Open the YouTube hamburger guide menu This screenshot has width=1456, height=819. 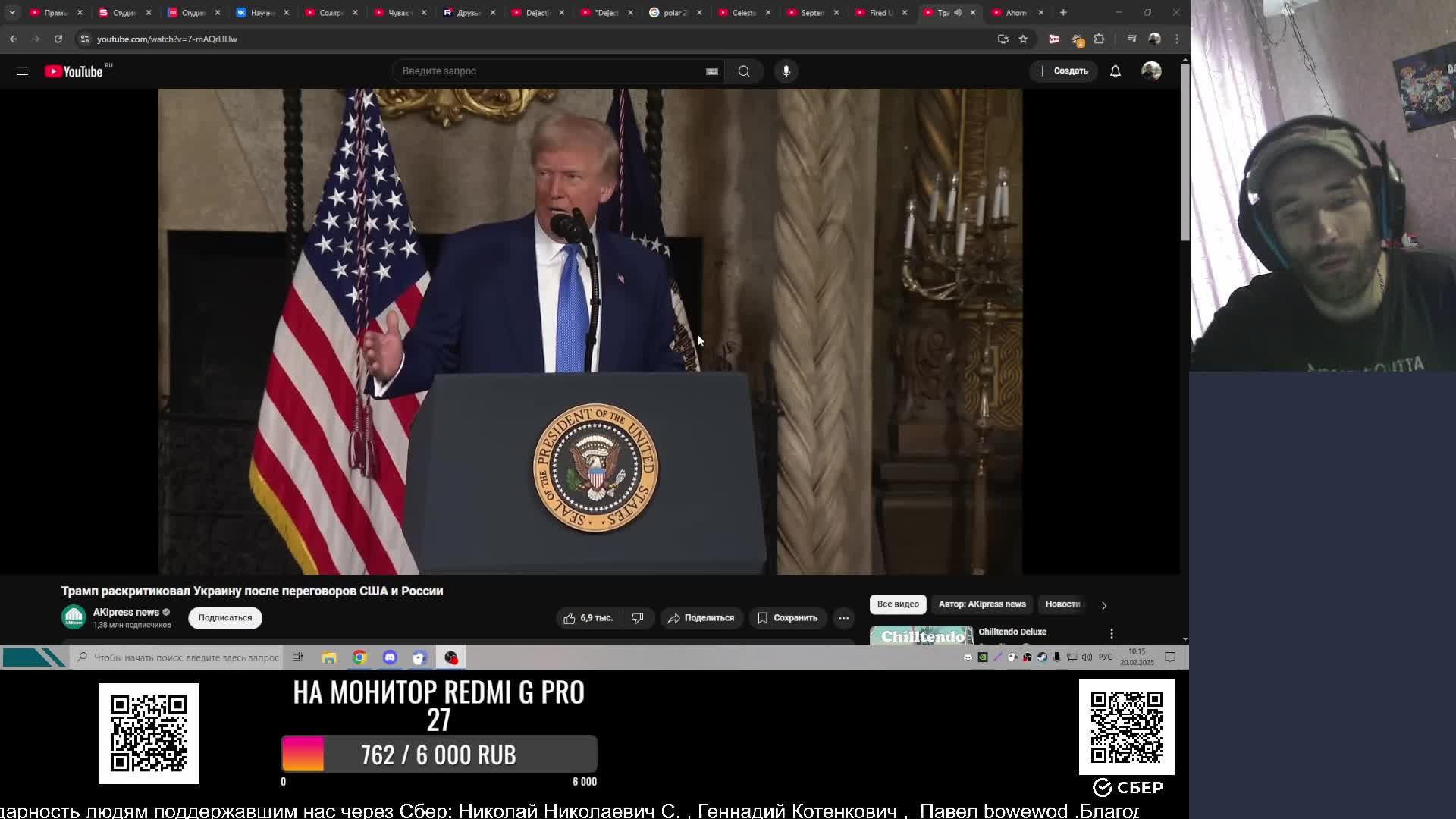22,71
